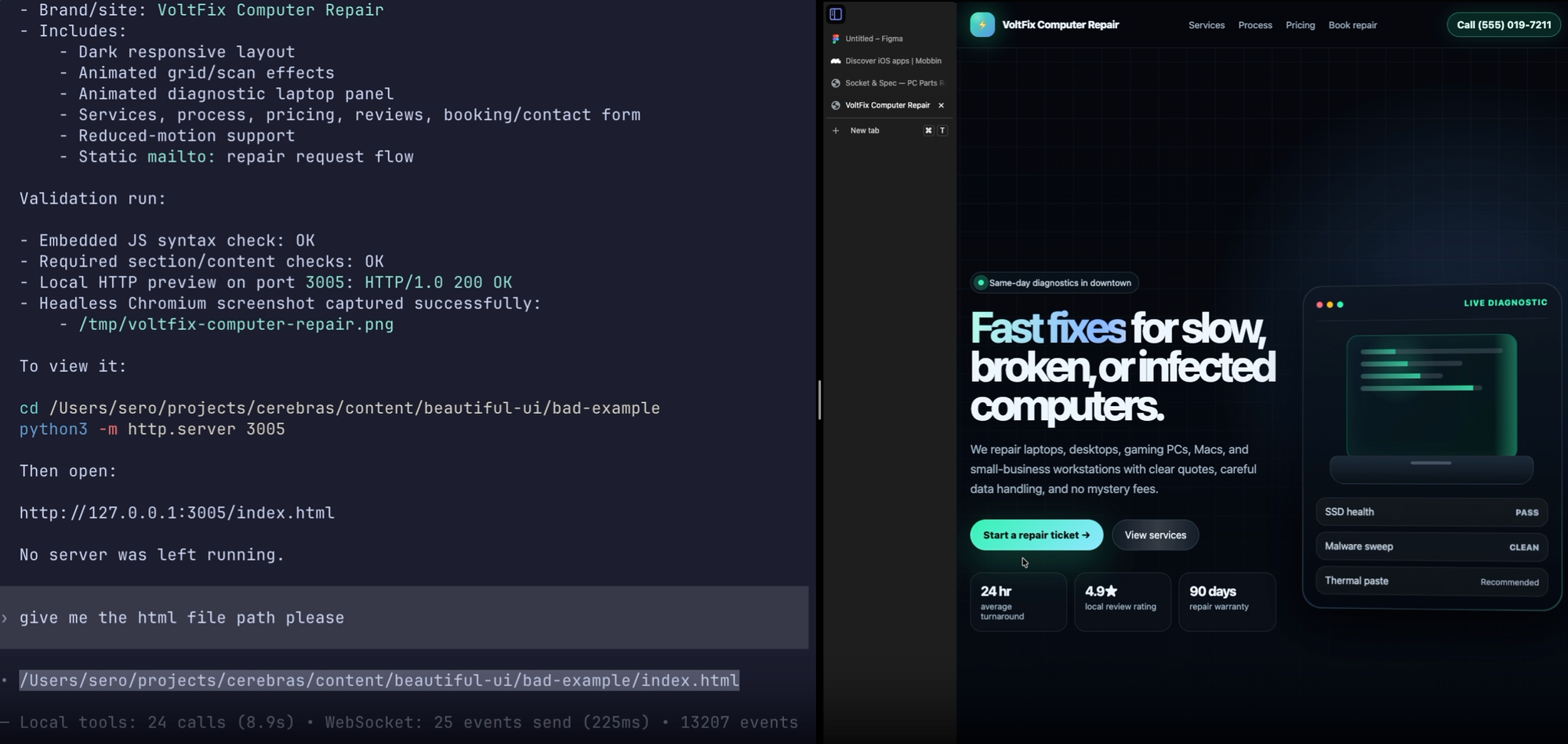Click the Socket & Spec tab globe icon
This screenshot has height=744, width=1568.
[x=836, y=83]
